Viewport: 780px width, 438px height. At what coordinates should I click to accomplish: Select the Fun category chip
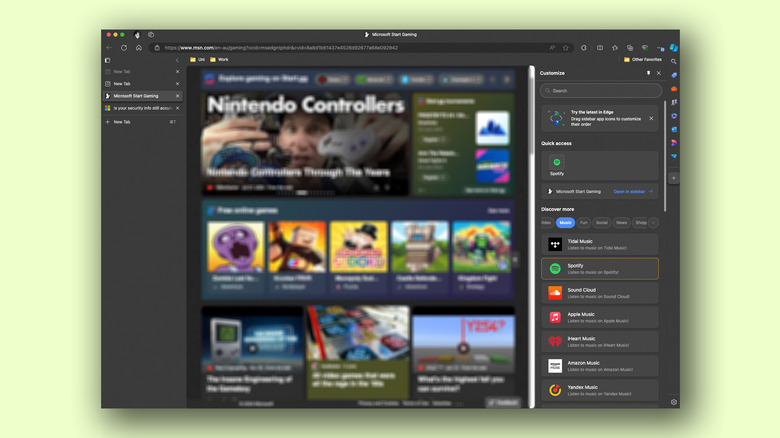(584, 222)
